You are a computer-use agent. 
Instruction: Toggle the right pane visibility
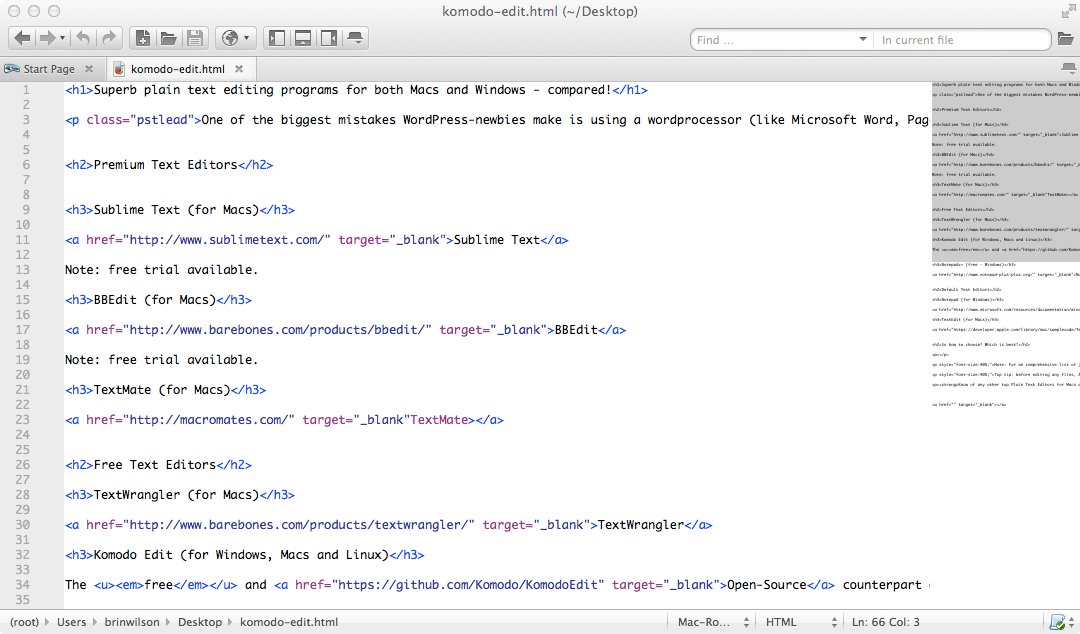click(329, 38)
